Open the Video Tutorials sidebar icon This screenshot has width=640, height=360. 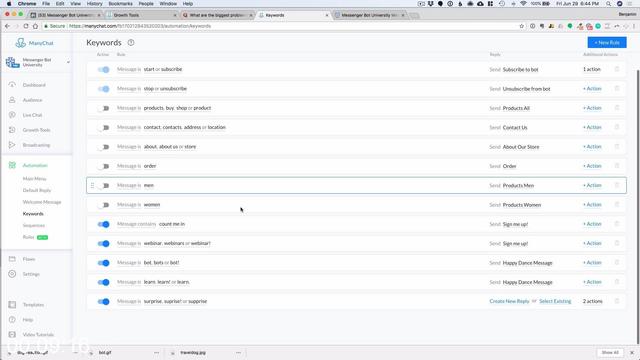tap(12, 335)
